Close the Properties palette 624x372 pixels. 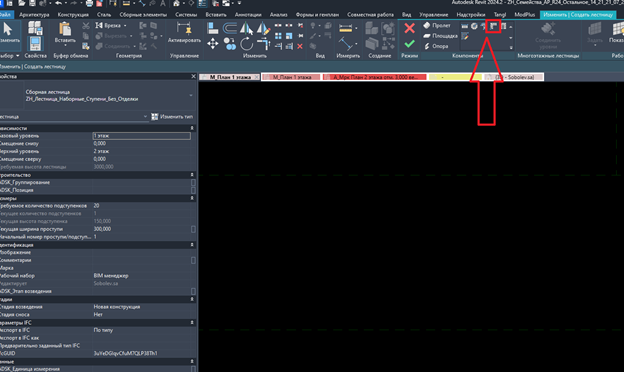pos(193,76)
